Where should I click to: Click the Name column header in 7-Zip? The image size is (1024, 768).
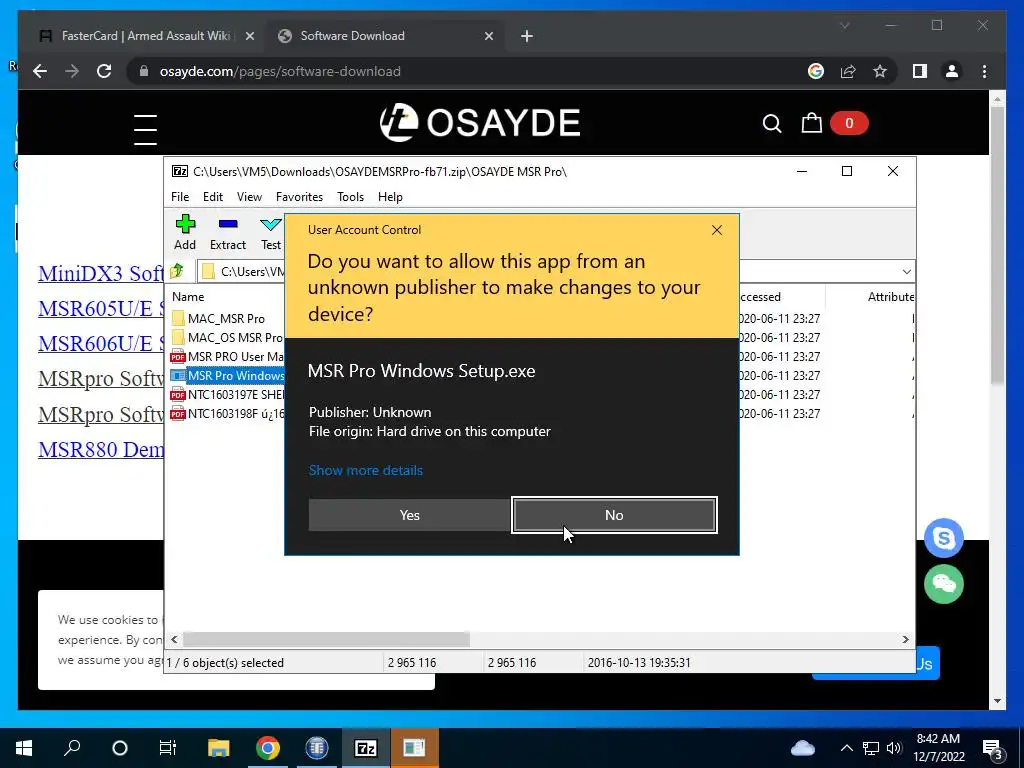(x=188, y=296)
